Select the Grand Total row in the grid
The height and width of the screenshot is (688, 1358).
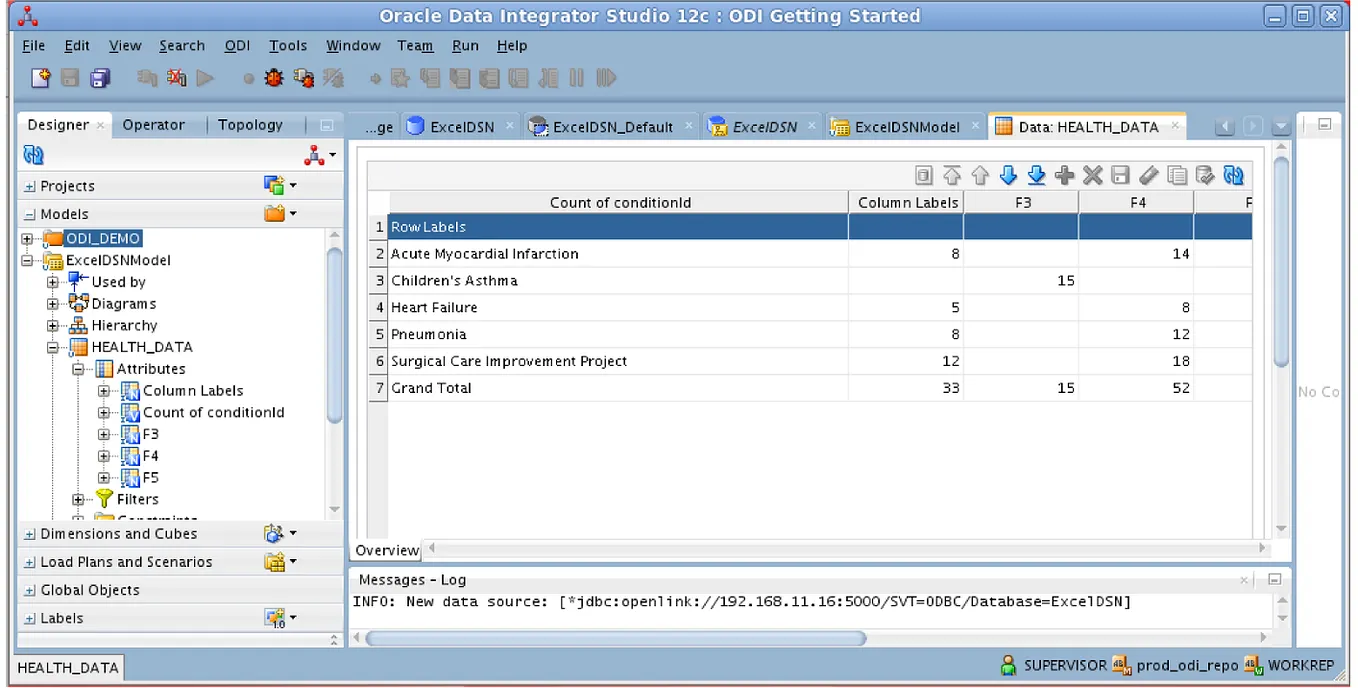click(x=432, y=388)
